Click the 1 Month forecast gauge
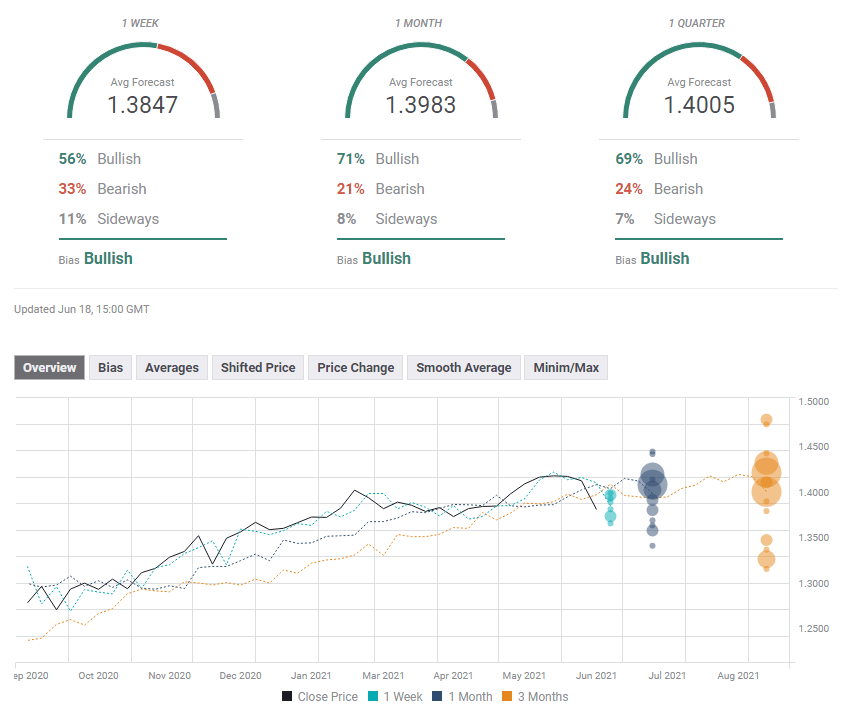 click(x=421, y=82)
